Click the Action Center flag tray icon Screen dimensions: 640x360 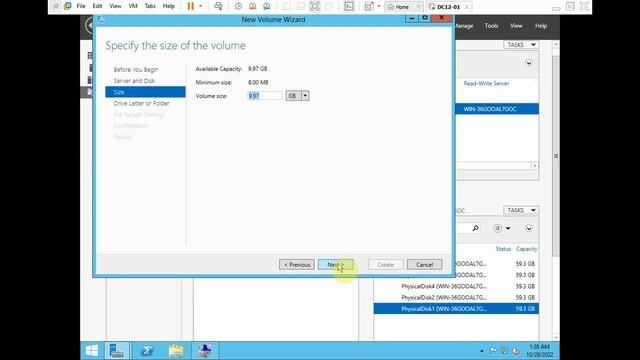pos(493,351)
